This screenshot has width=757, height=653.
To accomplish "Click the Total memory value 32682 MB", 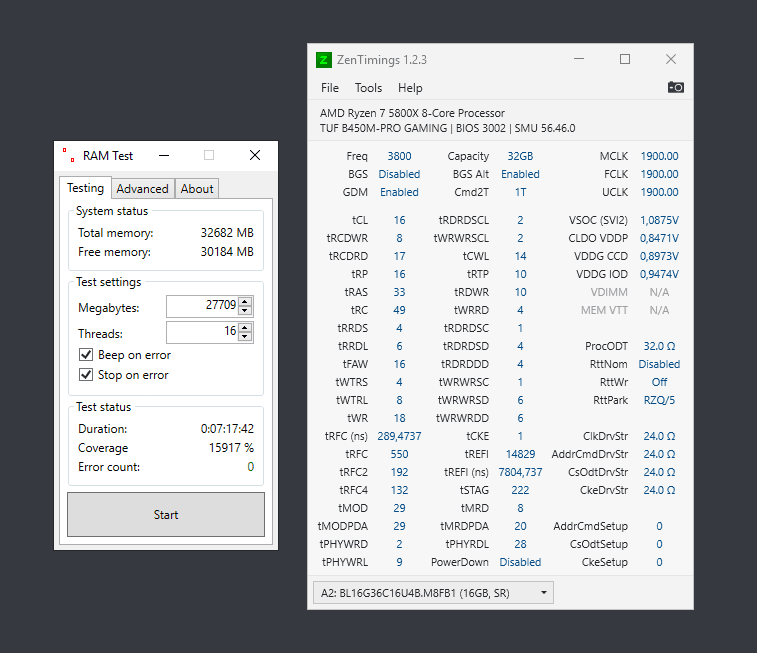I will [227, 233].
